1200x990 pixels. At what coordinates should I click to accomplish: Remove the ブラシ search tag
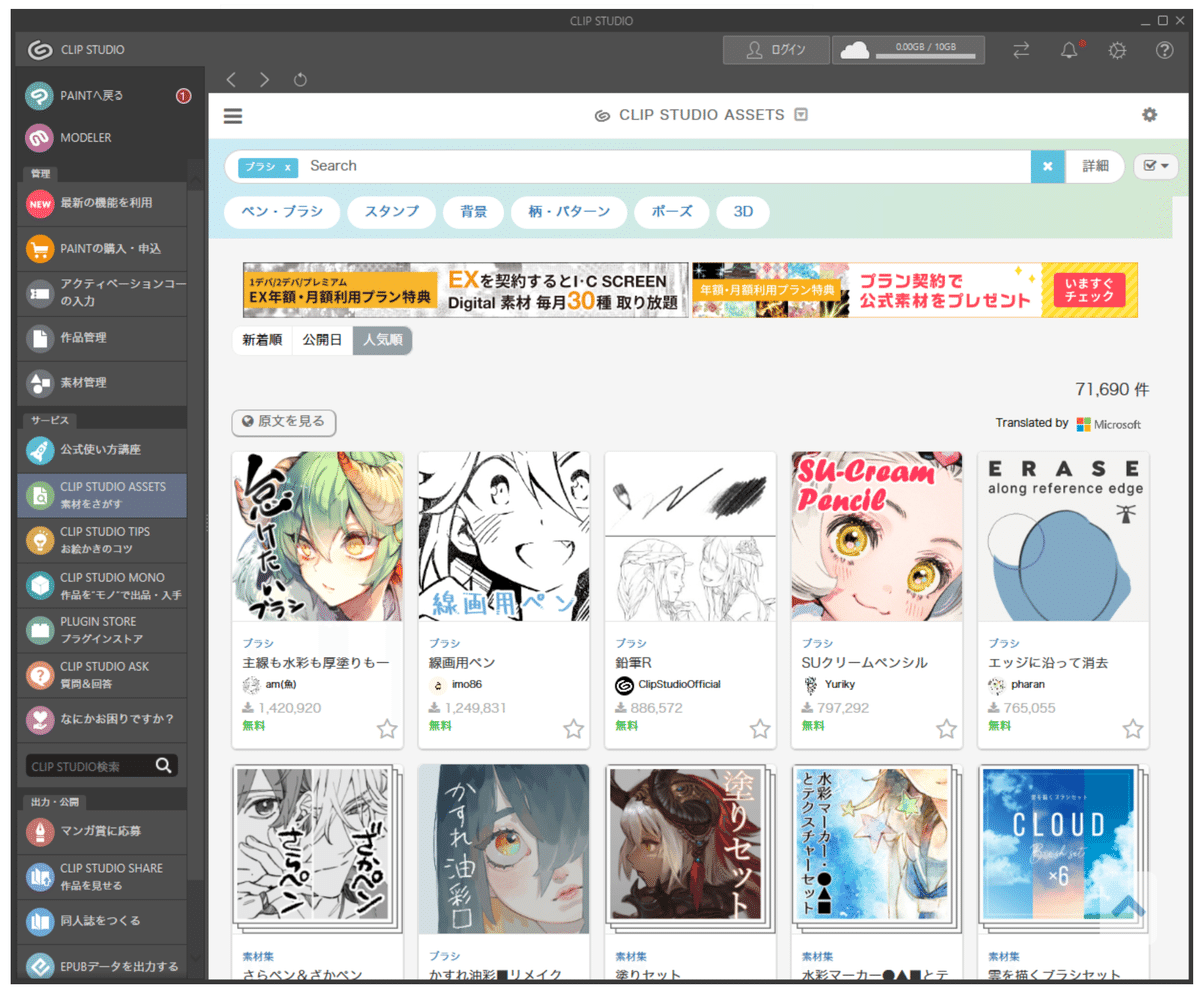click(x=288, y=167)
